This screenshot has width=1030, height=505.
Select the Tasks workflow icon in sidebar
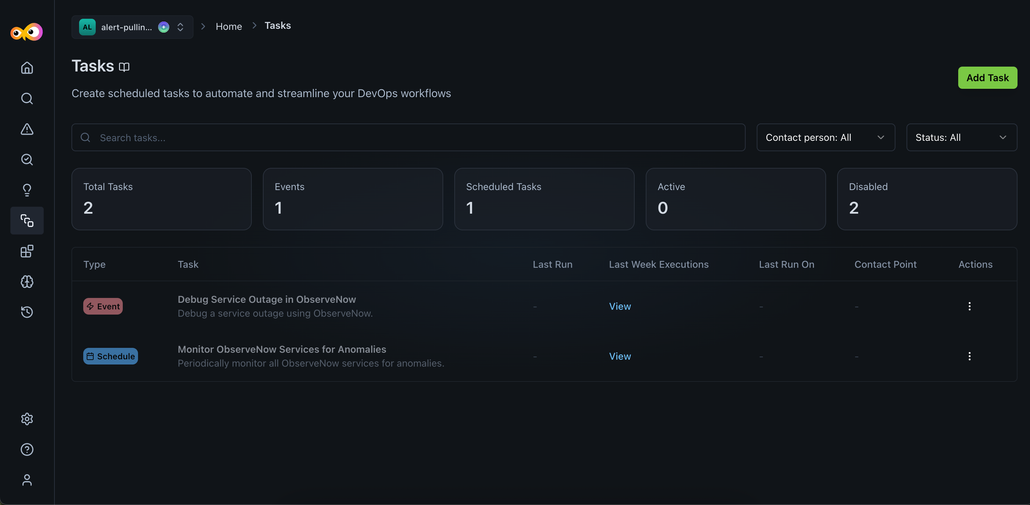[27, 221]
